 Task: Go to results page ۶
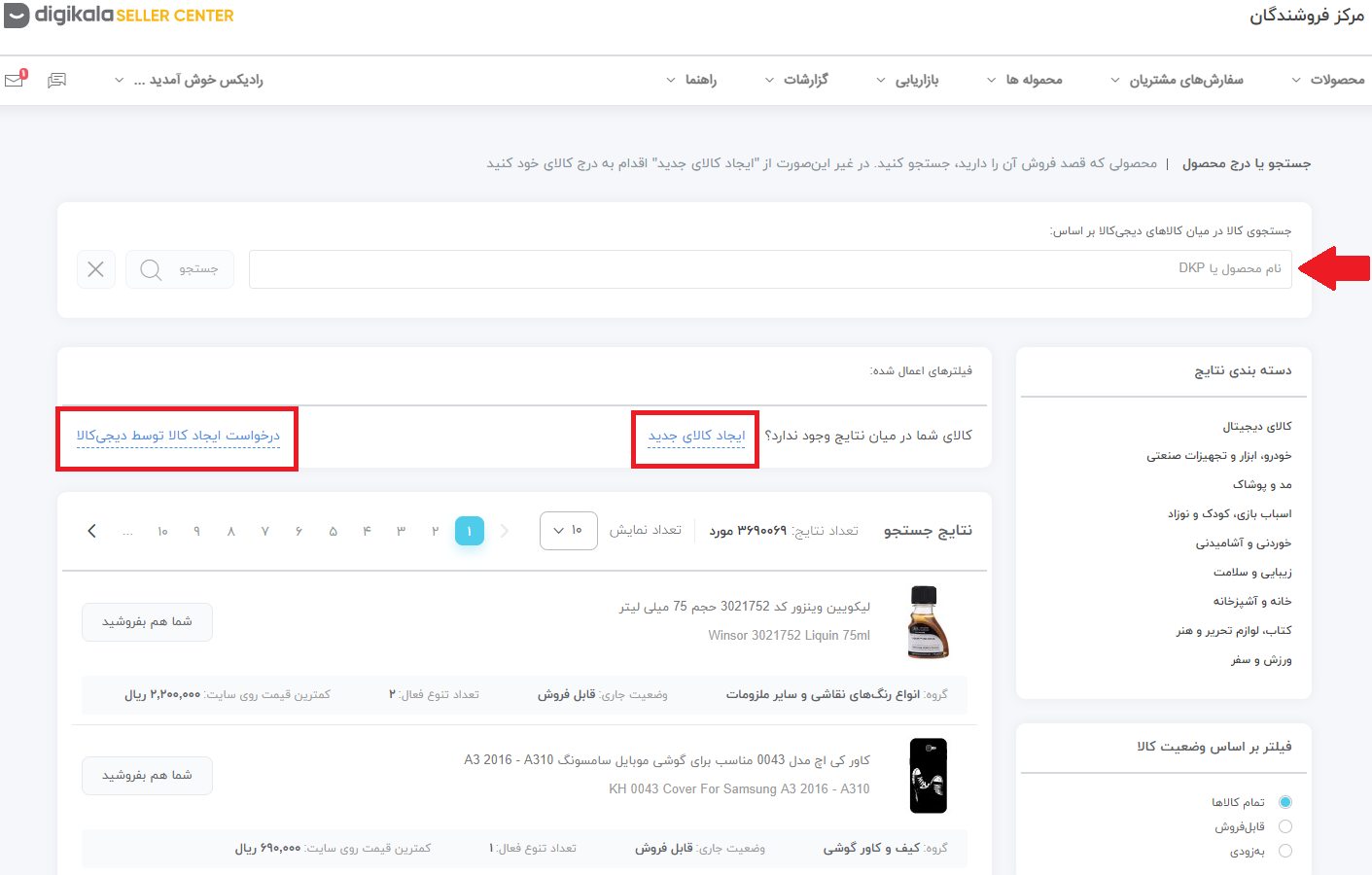(299, 531)
